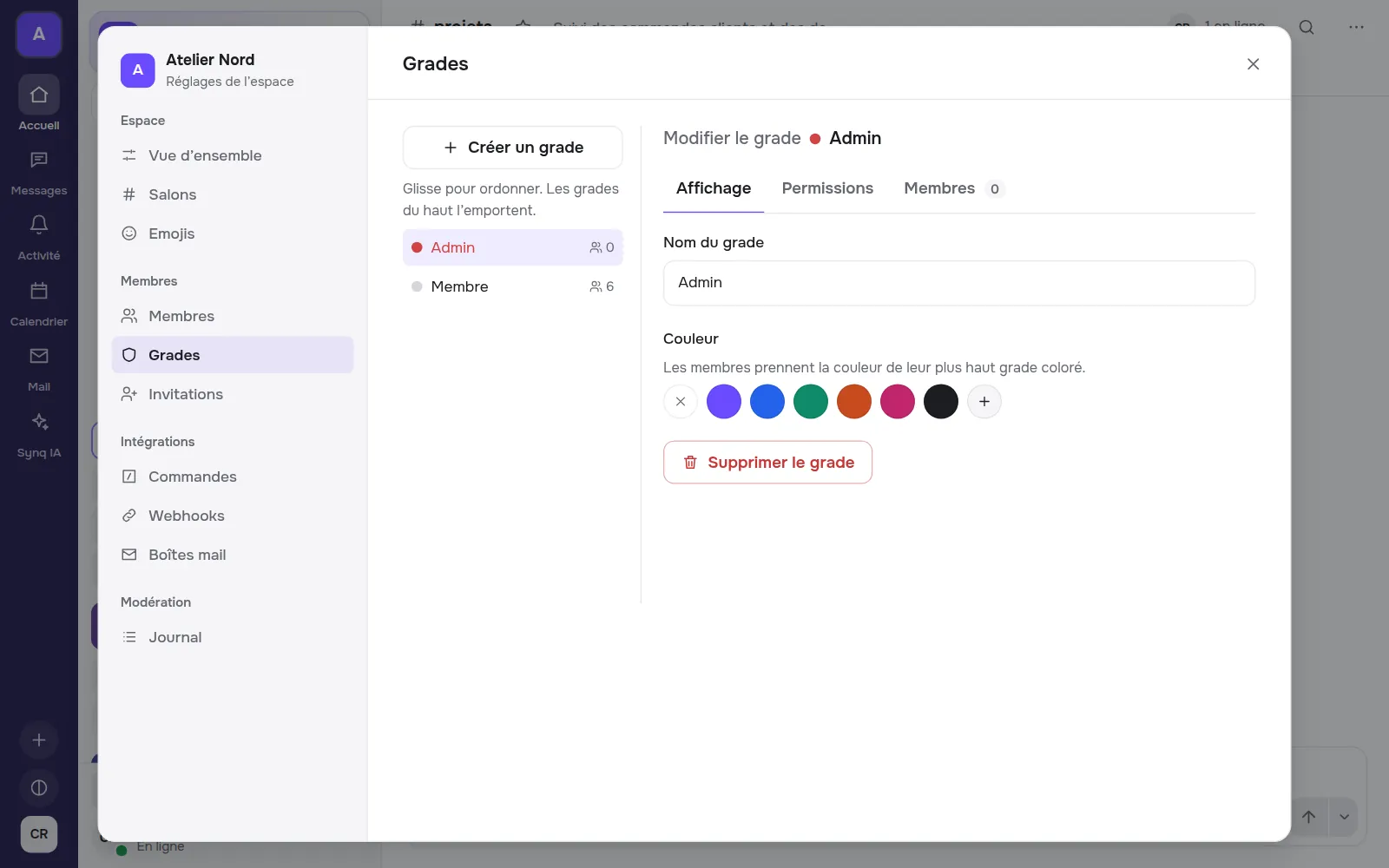Click the Nom du grade input field

959,283
